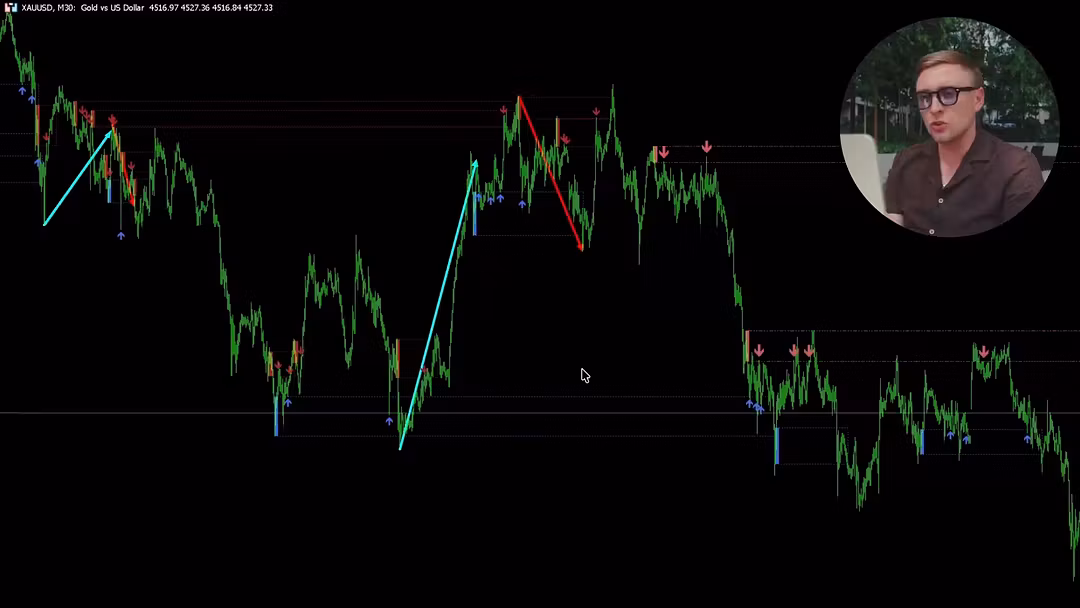The height and width of the screenshot is (608, 1080).
Task: Click the circular presenter webcam overlay
Action: 949,127
